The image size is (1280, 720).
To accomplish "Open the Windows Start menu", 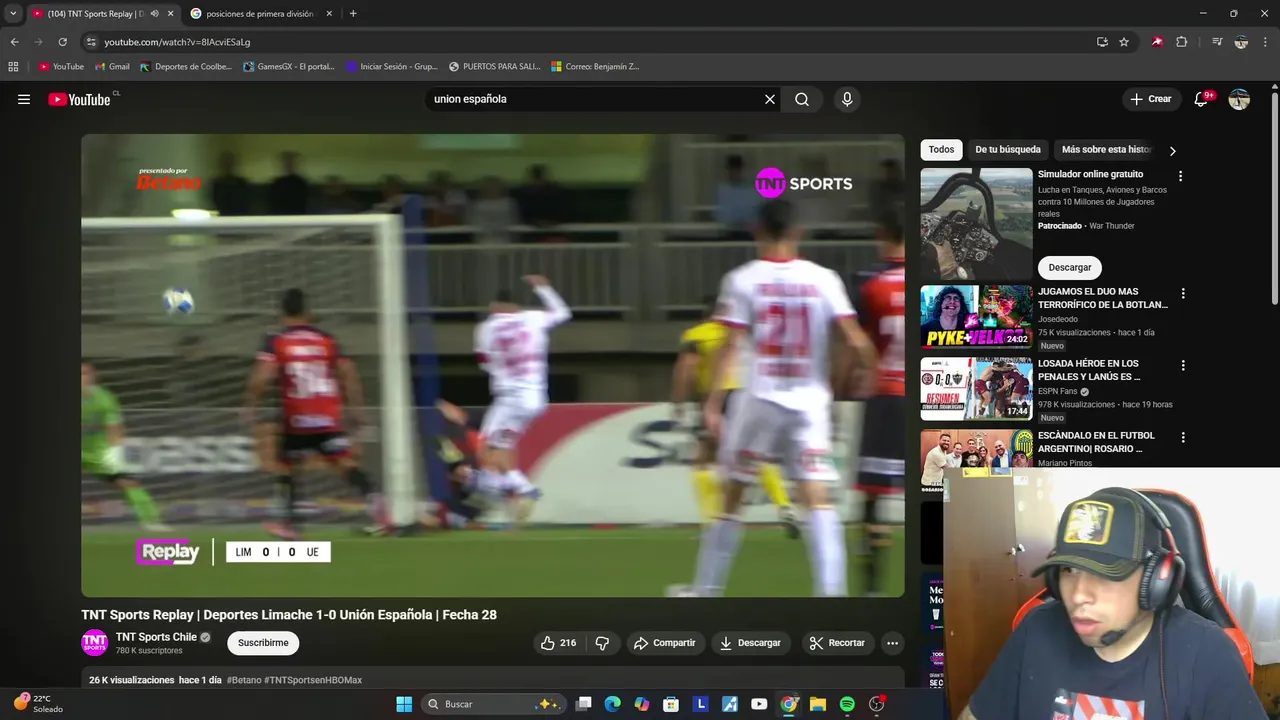I will [x=404, y=704].
